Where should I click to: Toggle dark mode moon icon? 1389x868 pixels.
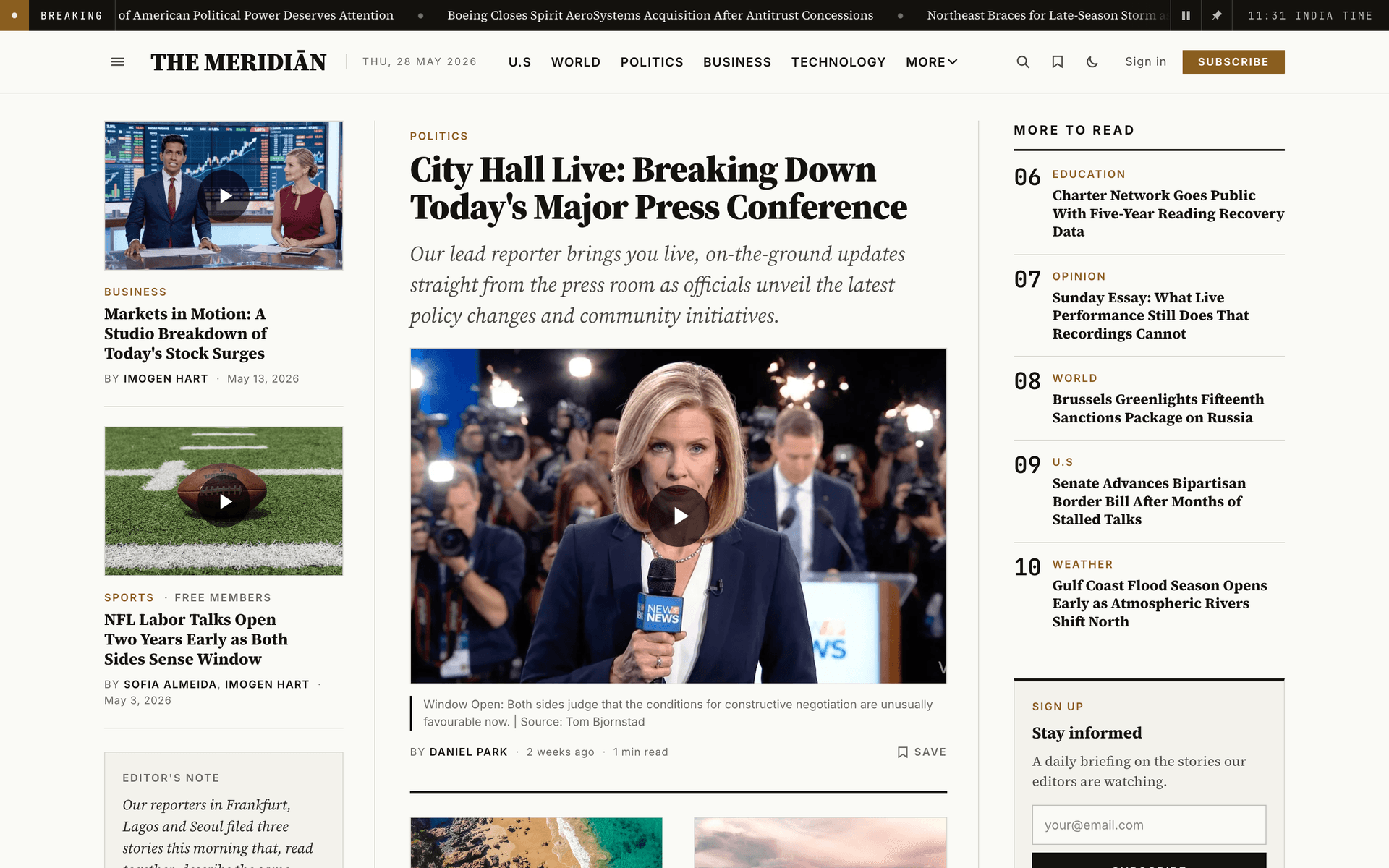tap(1092, 62)
